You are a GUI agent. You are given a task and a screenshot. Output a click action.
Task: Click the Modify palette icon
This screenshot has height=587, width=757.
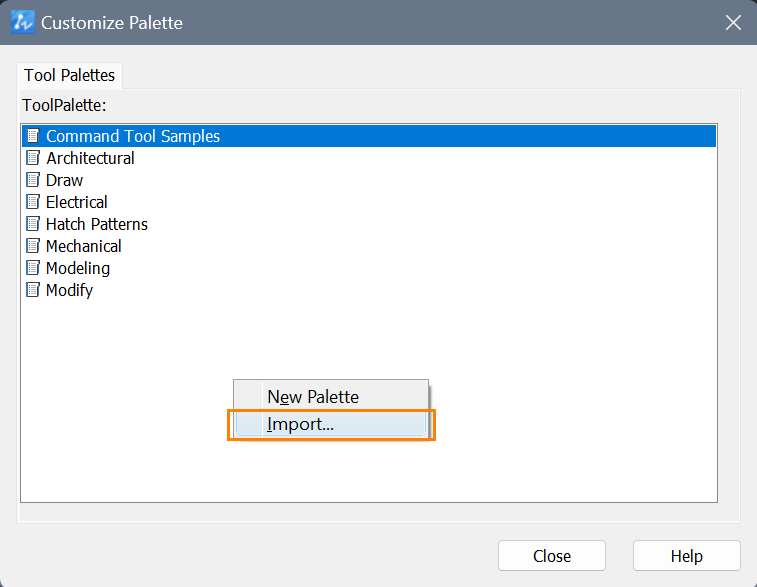click(x=33, y=290)
